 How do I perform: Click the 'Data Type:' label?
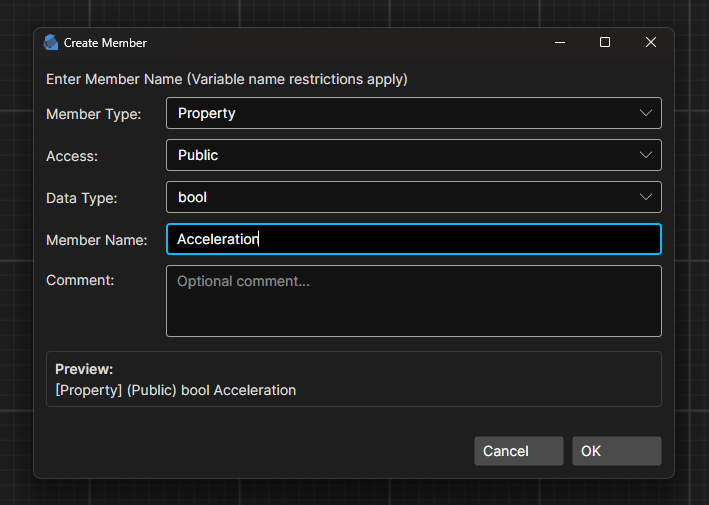point(82,198)
